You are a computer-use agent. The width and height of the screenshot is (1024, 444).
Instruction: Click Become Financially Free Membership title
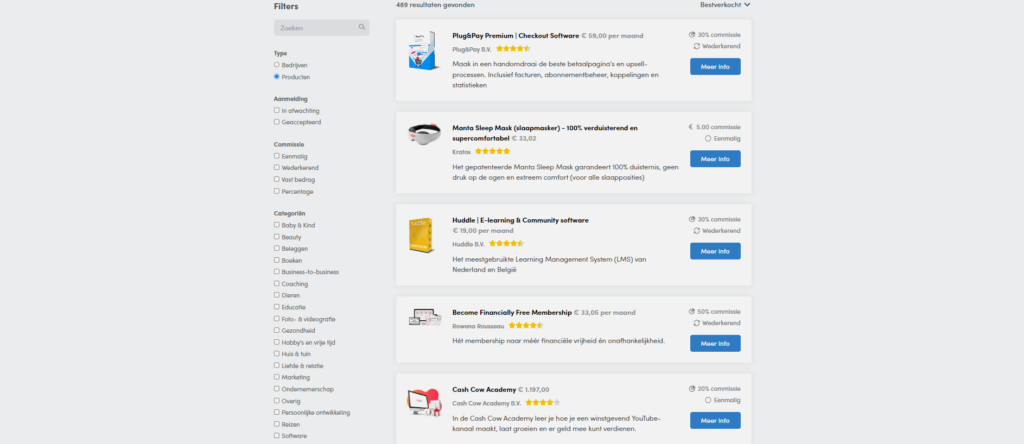tap(512, 313)
